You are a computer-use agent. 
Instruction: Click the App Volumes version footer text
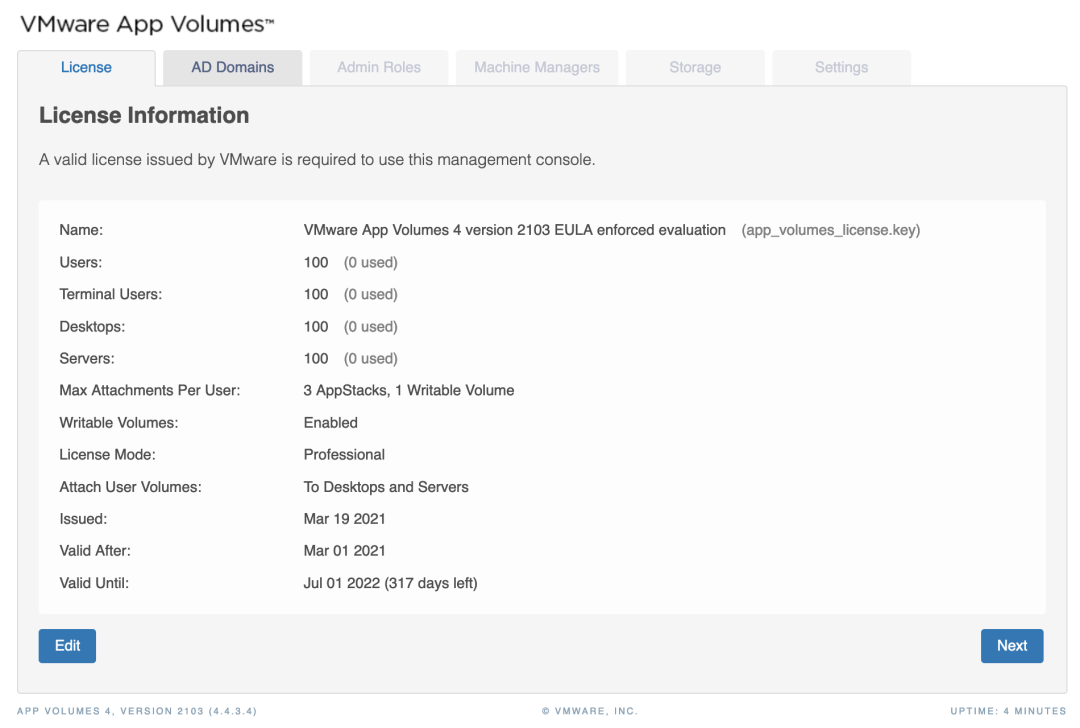click(137, 711)
